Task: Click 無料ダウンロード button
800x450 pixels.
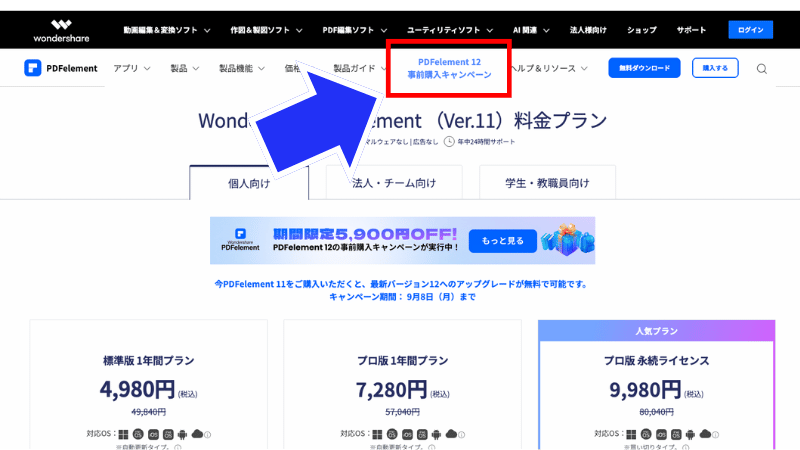Action: [x=644, y=68]
